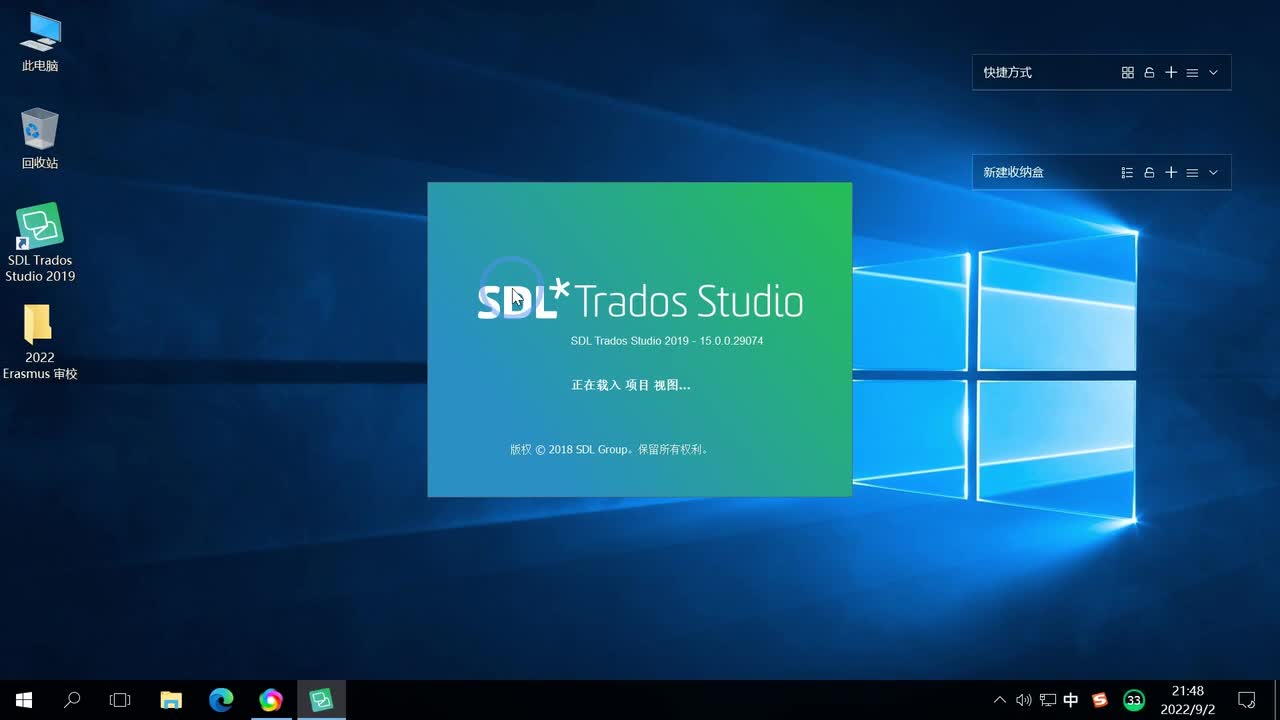Open the 此电脑 desktop icon
This screenshot has width=1280, height=720.
[x=40, y=42]
